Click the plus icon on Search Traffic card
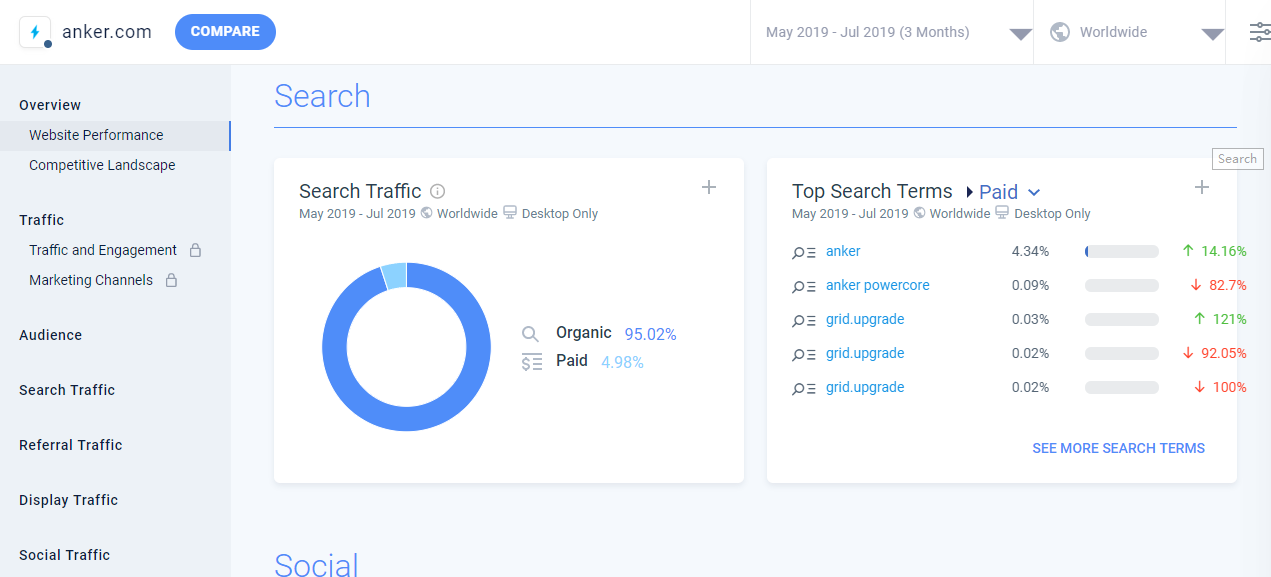The width and height of the screenshot is (1271, 577). point(709,187)
